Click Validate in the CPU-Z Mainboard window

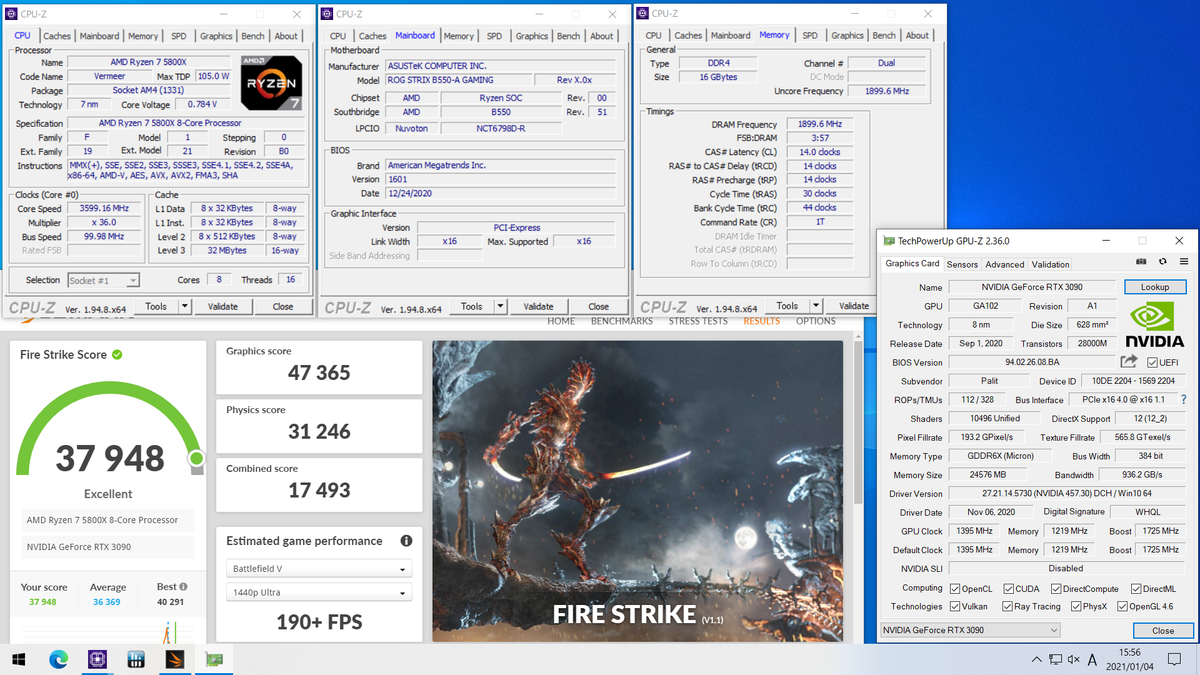538,307
